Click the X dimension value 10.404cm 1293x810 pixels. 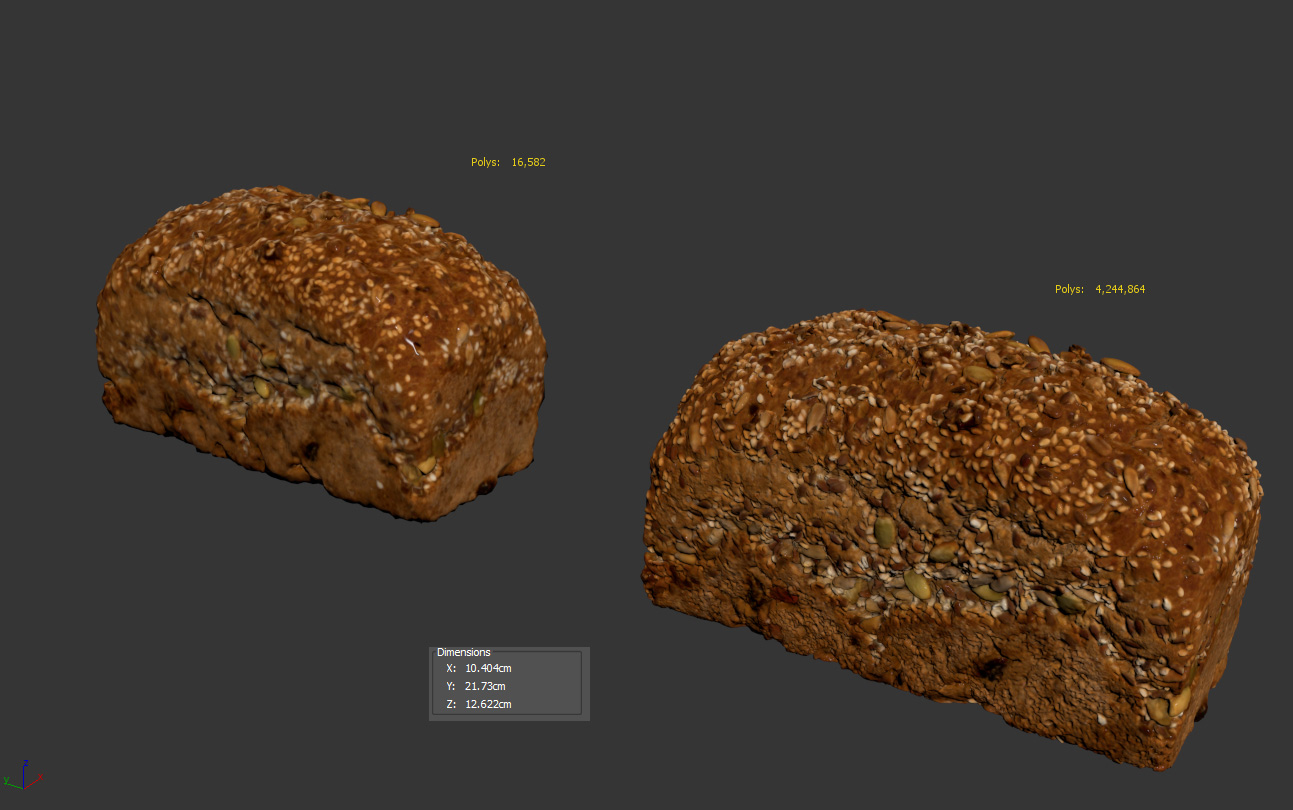tap(488, 668)
